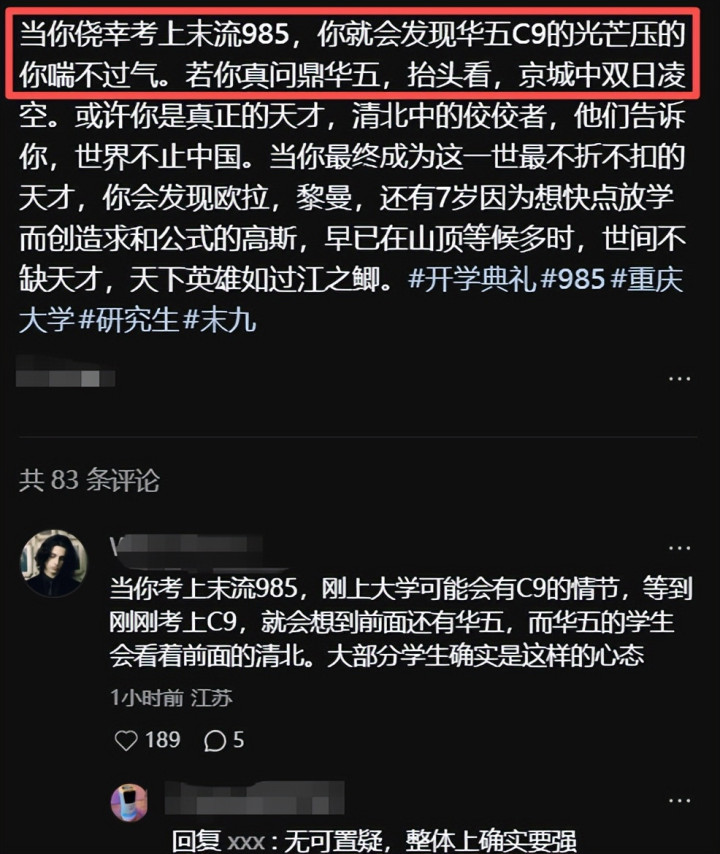The image size is (720, 854).
Task: Click reply text 回复 xxx: 无可置疑
Action: click(374, 841)
